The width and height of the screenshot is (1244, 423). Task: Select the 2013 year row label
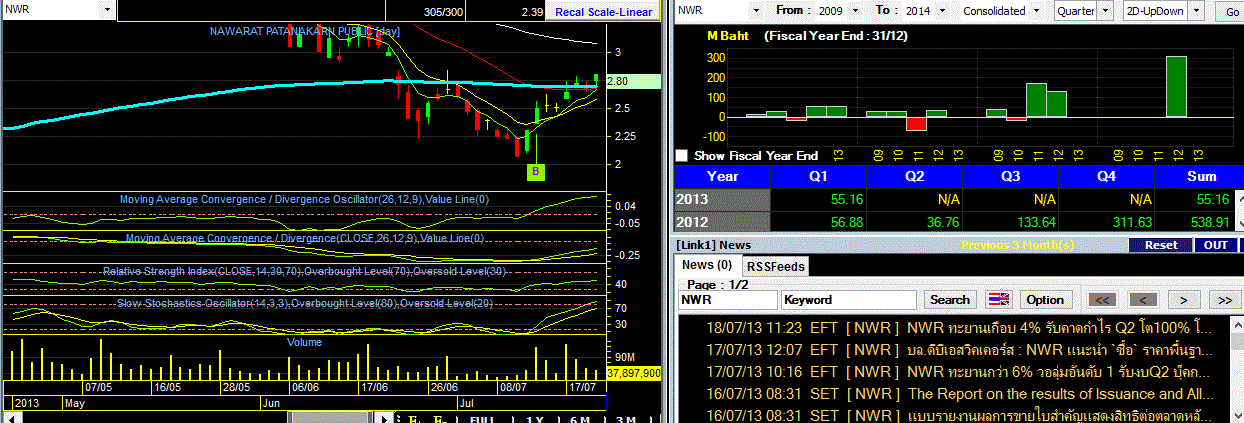click(722, 199)
